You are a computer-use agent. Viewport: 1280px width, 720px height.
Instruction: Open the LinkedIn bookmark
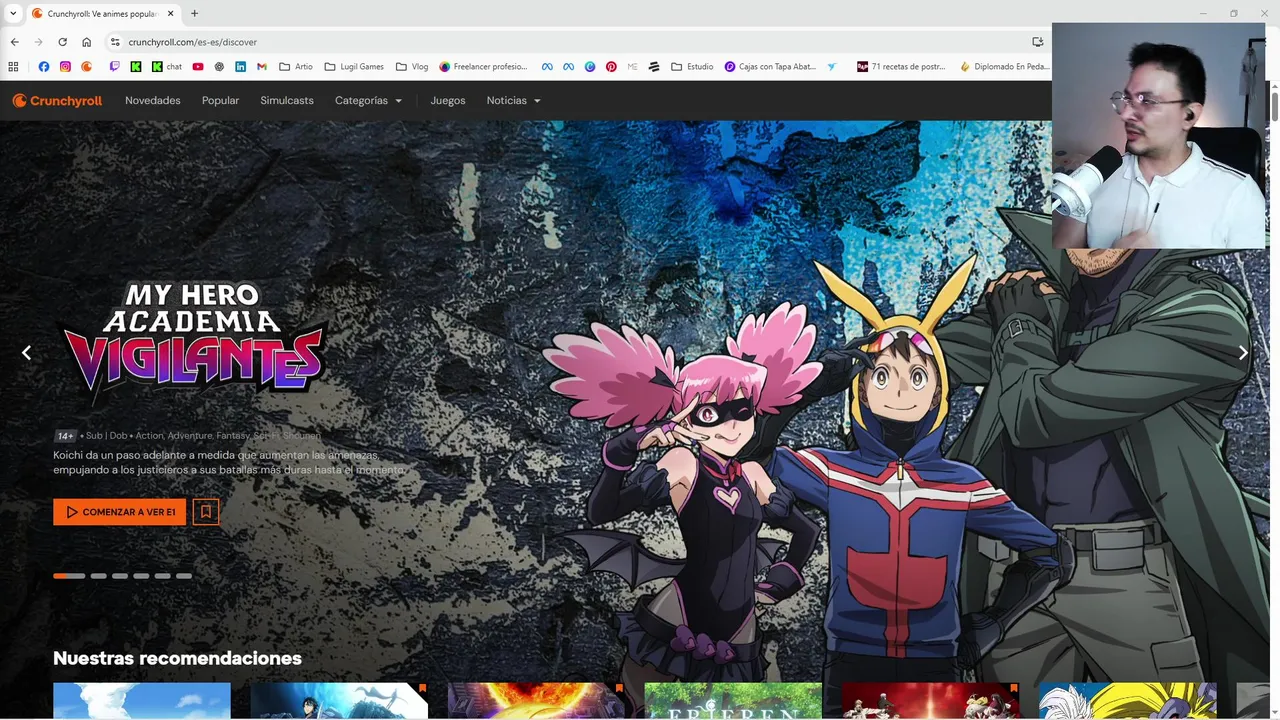click(x=241, y=67)
